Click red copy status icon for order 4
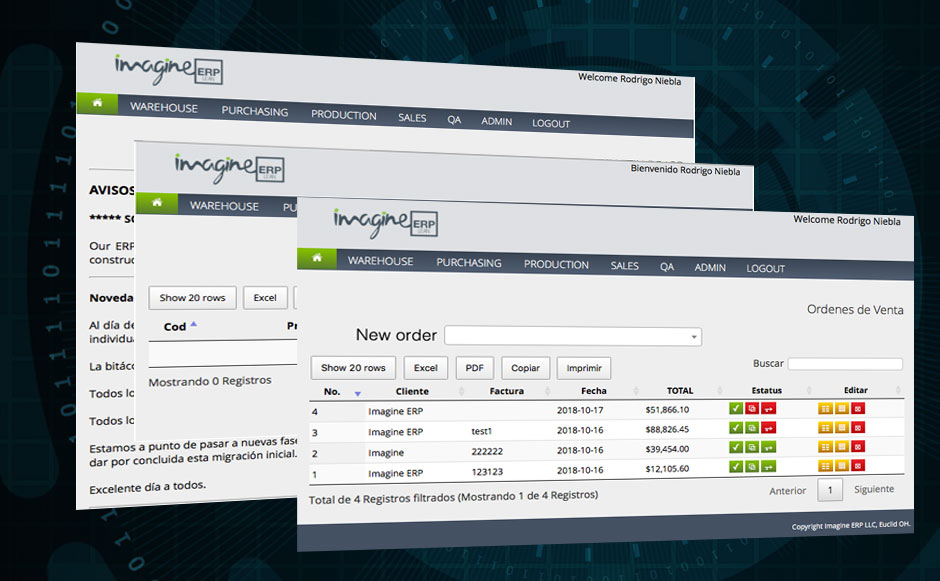940x581 pixels. pyautogui.click(x=752, y=408)
